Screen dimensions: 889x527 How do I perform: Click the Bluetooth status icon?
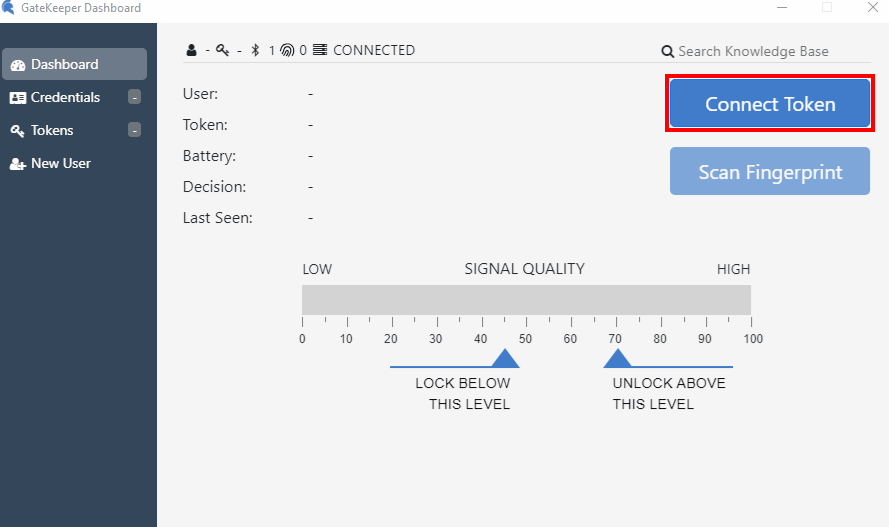(x=255, y=51)
